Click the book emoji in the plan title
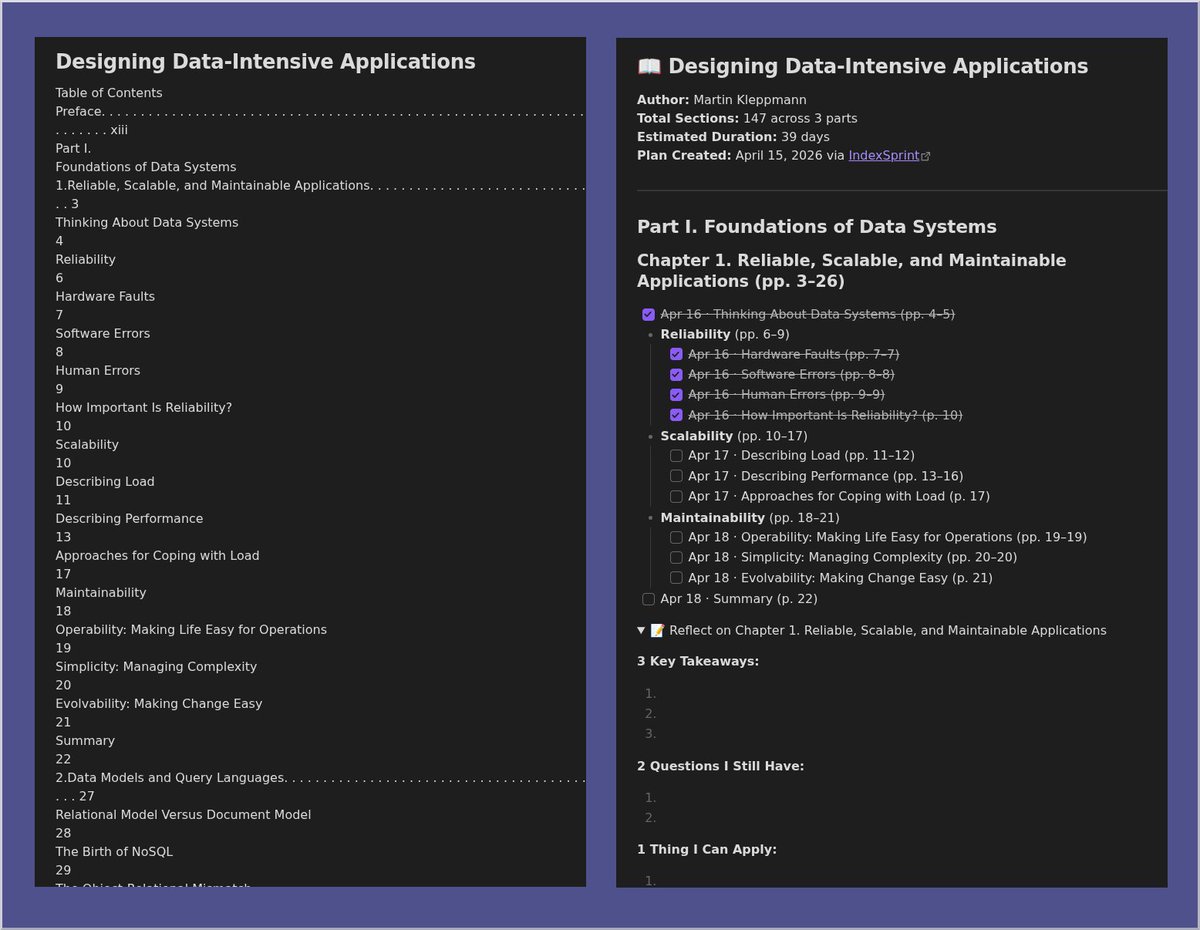 pyautogui.click(x=649, y=66)
